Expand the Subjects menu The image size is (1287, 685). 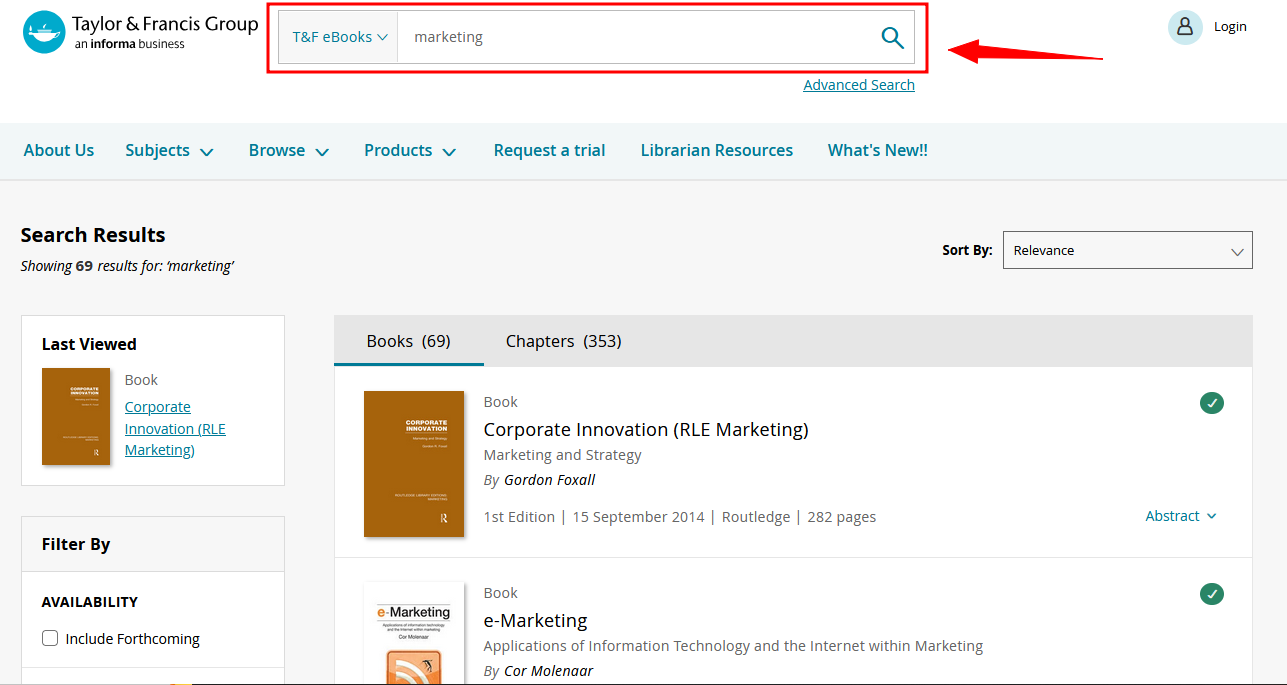(169, 151)
